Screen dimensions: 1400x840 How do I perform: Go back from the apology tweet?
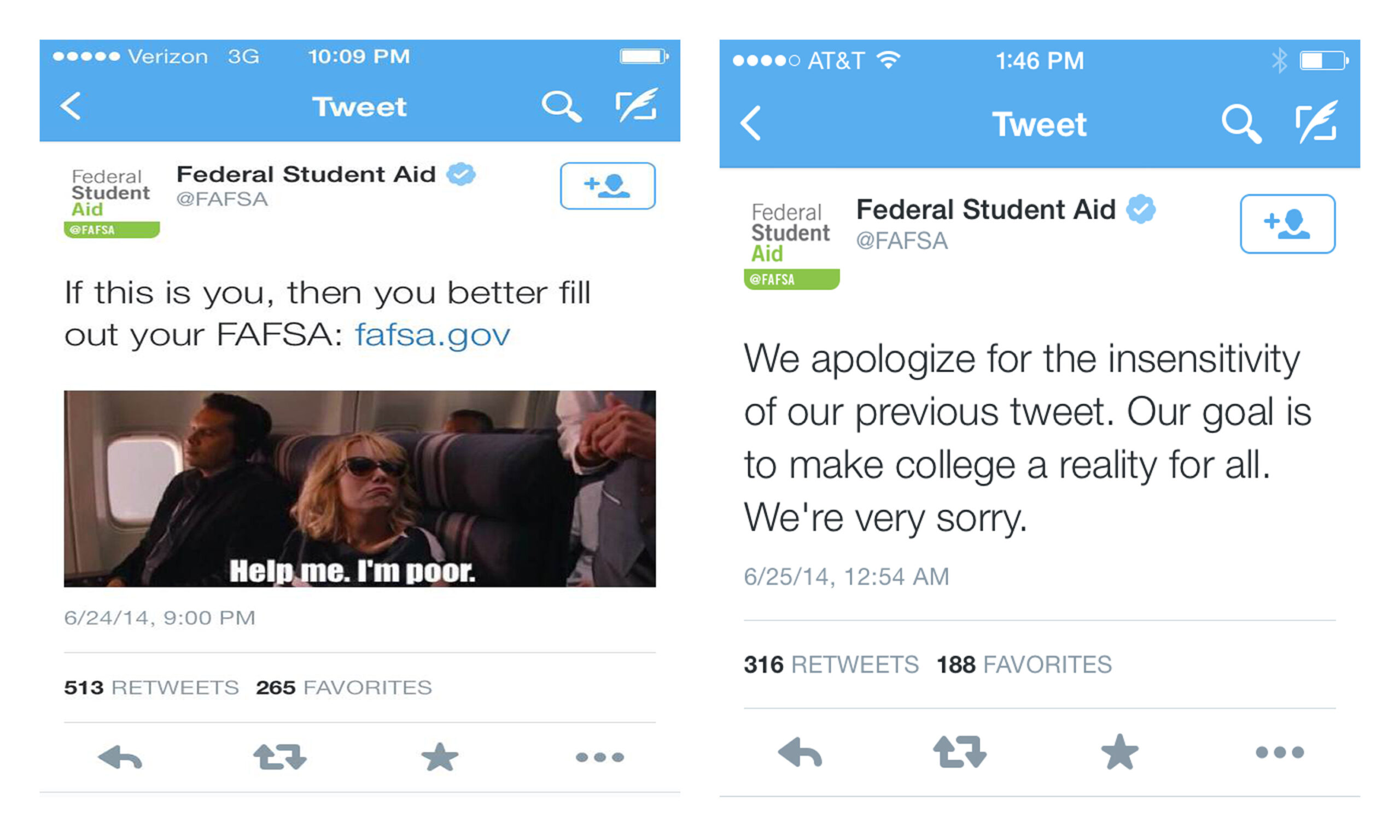751,124
